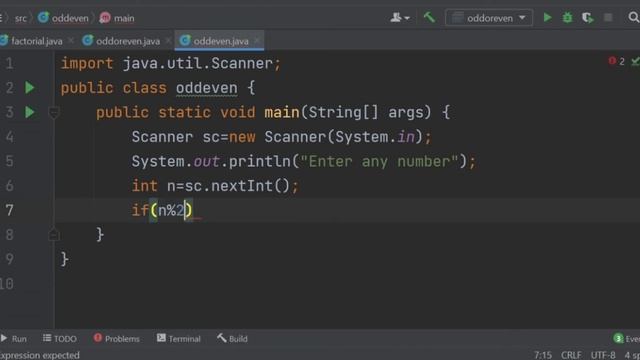Viewport: 640px width, 360px height.
Task: Click the run gutter arrow beside class oddeven
Action: coord(29,88)
